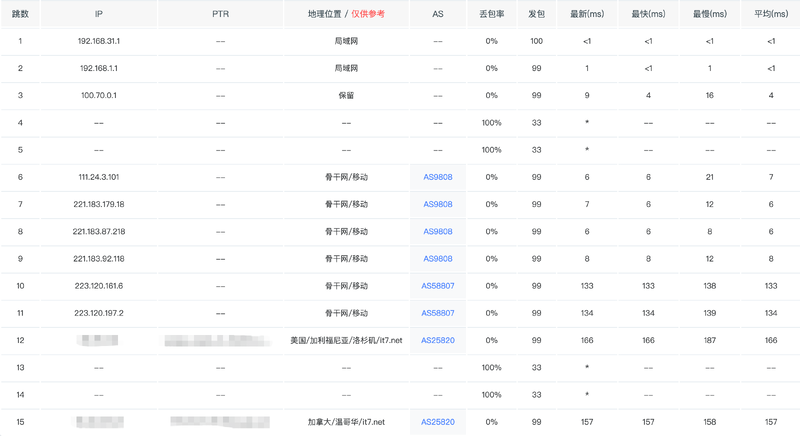Select the 加拿大/温哥华/it7.net location cell

coord(346,422)
